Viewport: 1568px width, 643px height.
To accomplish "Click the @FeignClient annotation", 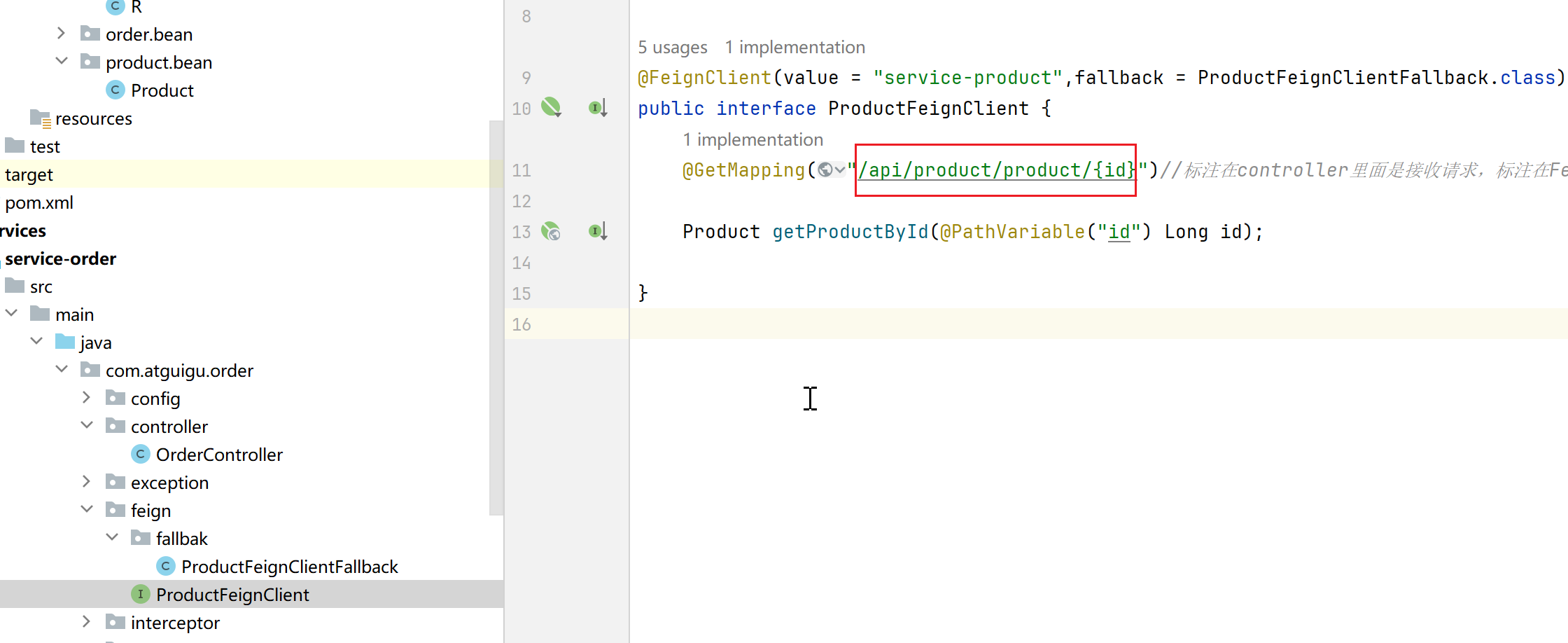I will (x=704, y=78).
